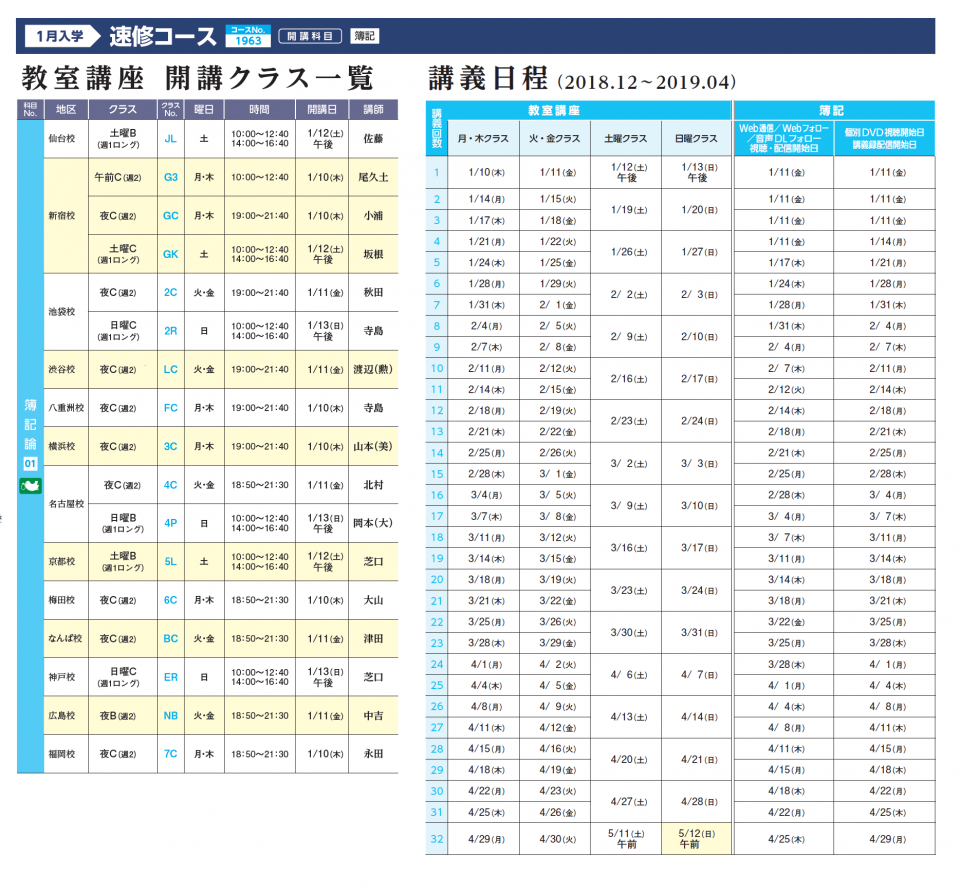Viewport: 960px width, 892px height.
Task: Click class code NB for 広島校
Action: coord(171,715)
